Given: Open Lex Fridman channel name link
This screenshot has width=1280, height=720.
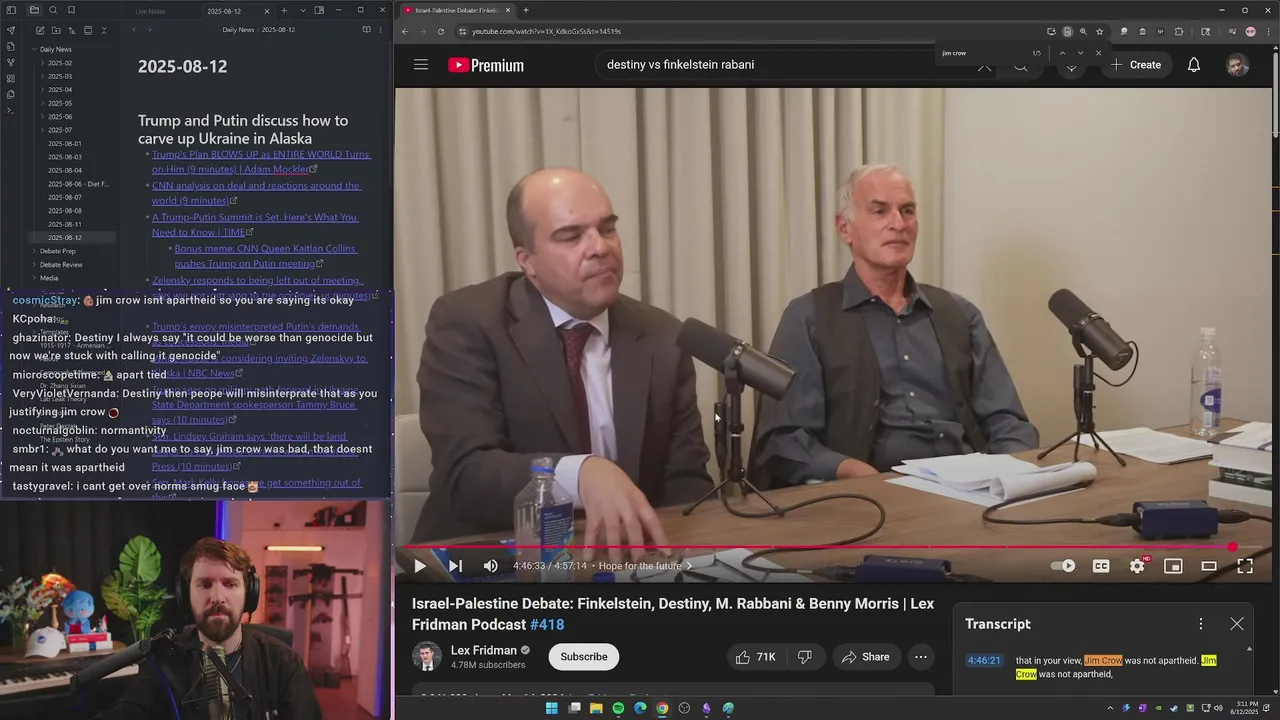Looking at the screenshot, I should pyautogui.click(x=484, y=650).
